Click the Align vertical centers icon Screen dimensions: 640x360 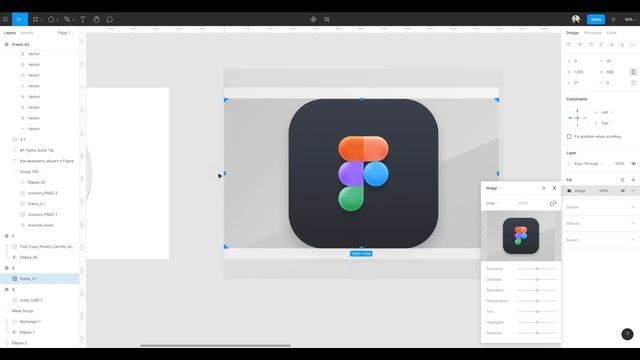612,44
